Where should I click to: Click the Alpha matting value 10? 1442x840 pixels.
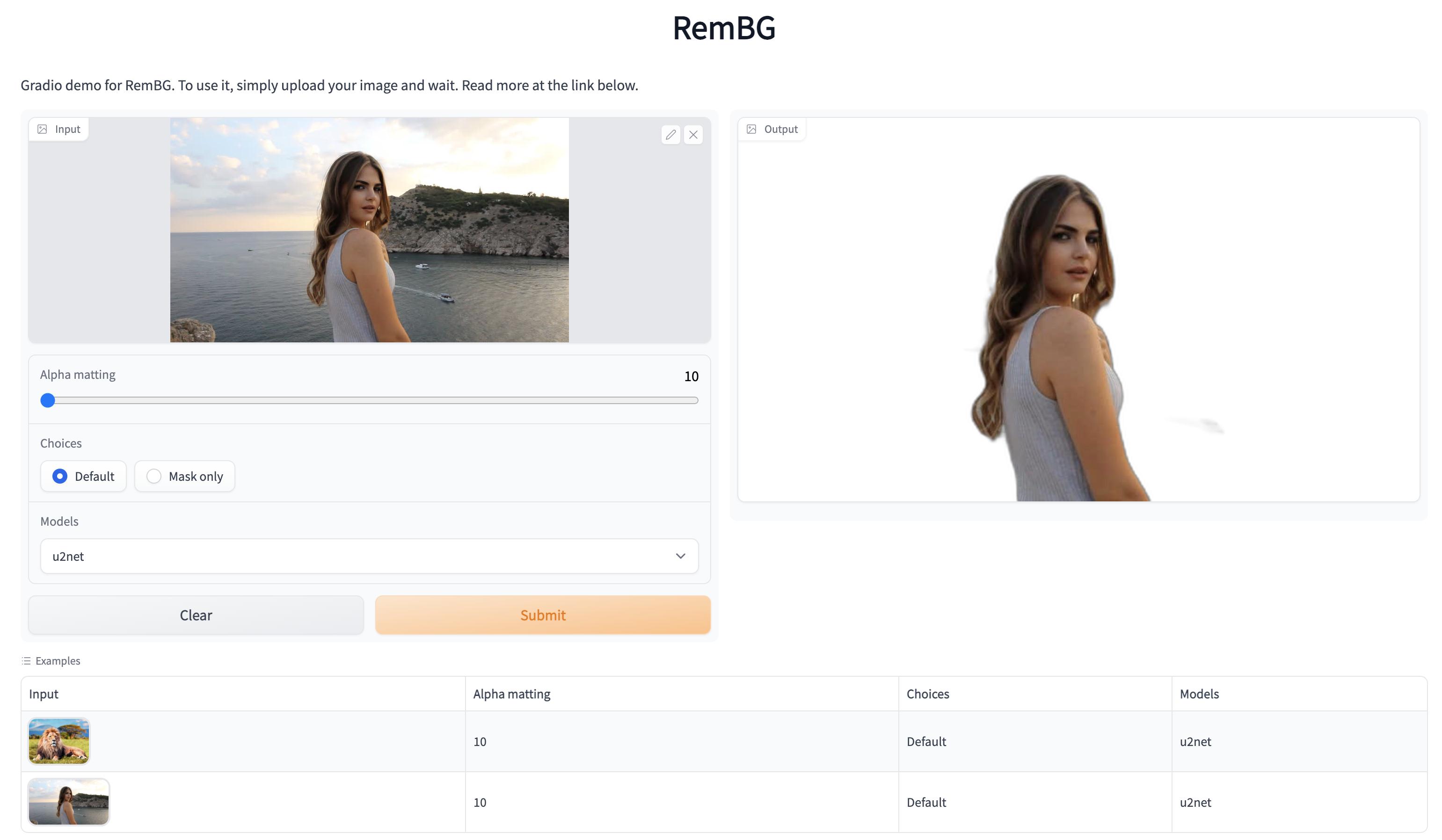click(x=690, y=376)
